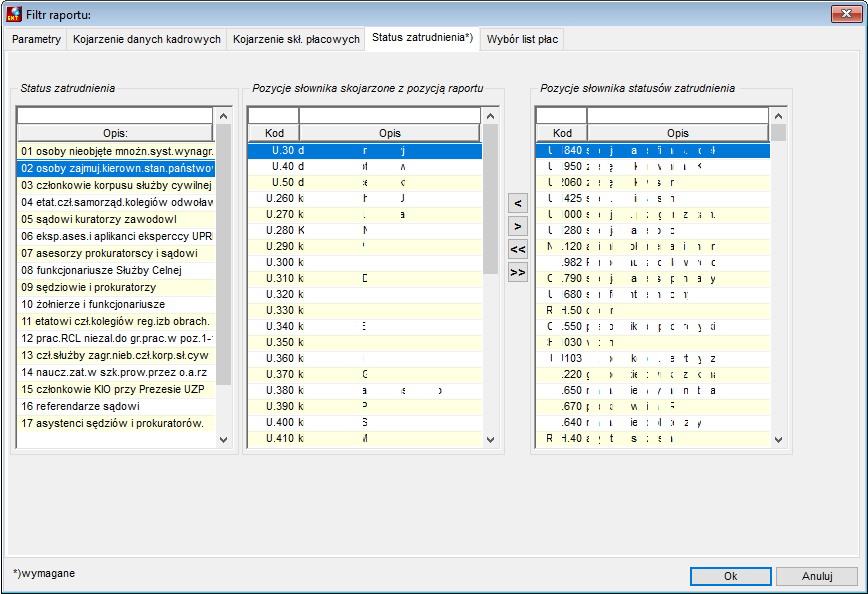Cancel with the Anuluj button
Image resolution: width=868 pixels, height=594 pixels.
tap(817, 576)
